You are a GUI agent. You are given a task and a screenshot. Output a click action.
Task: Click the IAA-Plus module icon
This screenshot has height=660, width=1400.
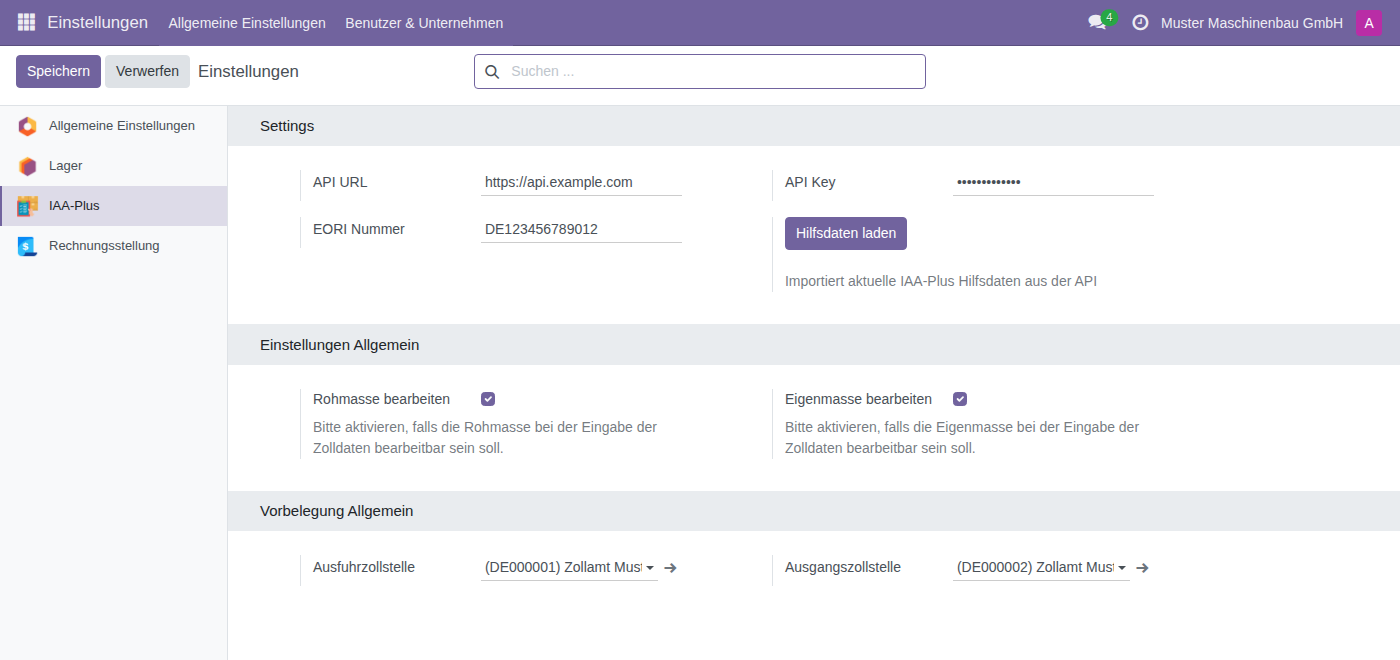[28, 206]
